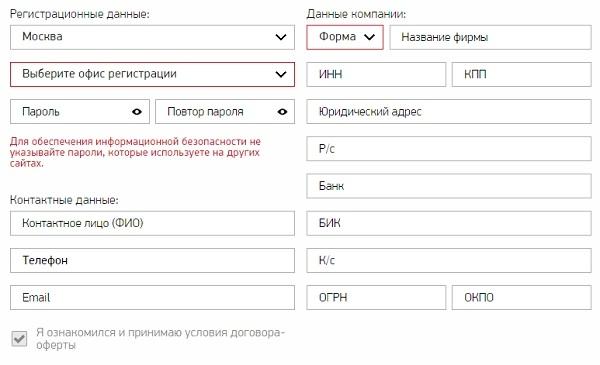
Task: Select the БИК input field
Action: [449, 223]
